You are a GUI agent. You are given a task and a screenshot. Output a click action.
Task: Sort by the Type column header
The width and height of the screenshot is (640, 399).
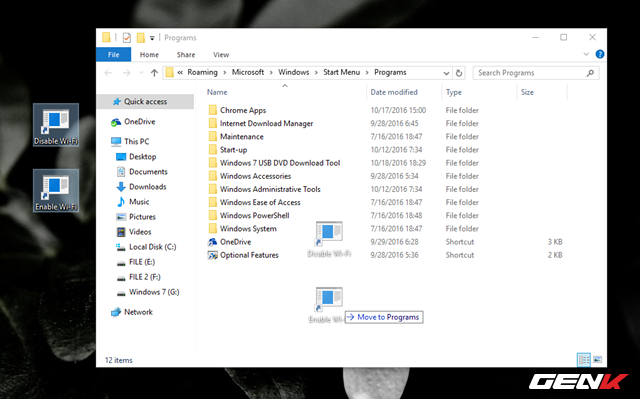(x=453, y=92)
